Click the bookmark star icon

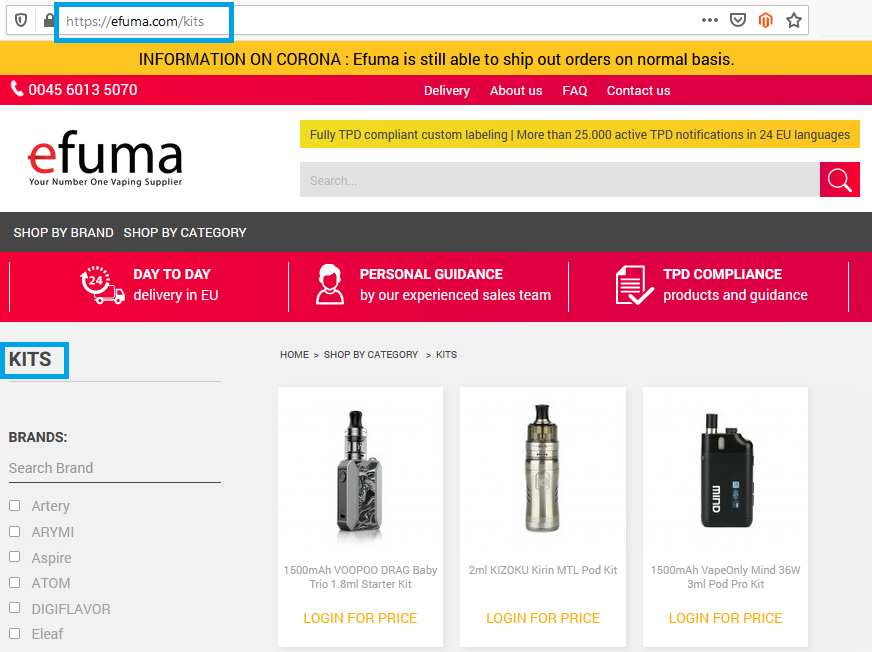pos(794,20)
